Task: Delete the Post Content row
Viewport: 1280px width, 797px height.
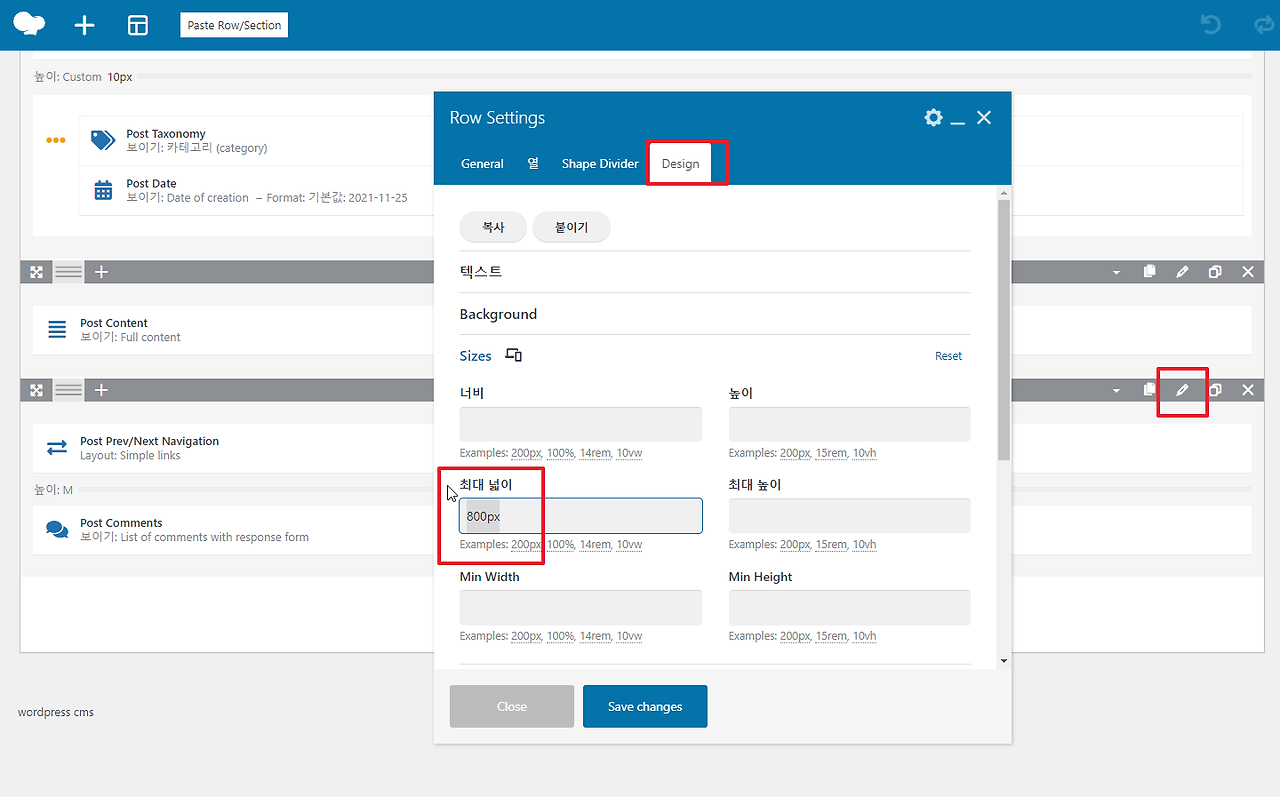Action: tap(1248, 272)
